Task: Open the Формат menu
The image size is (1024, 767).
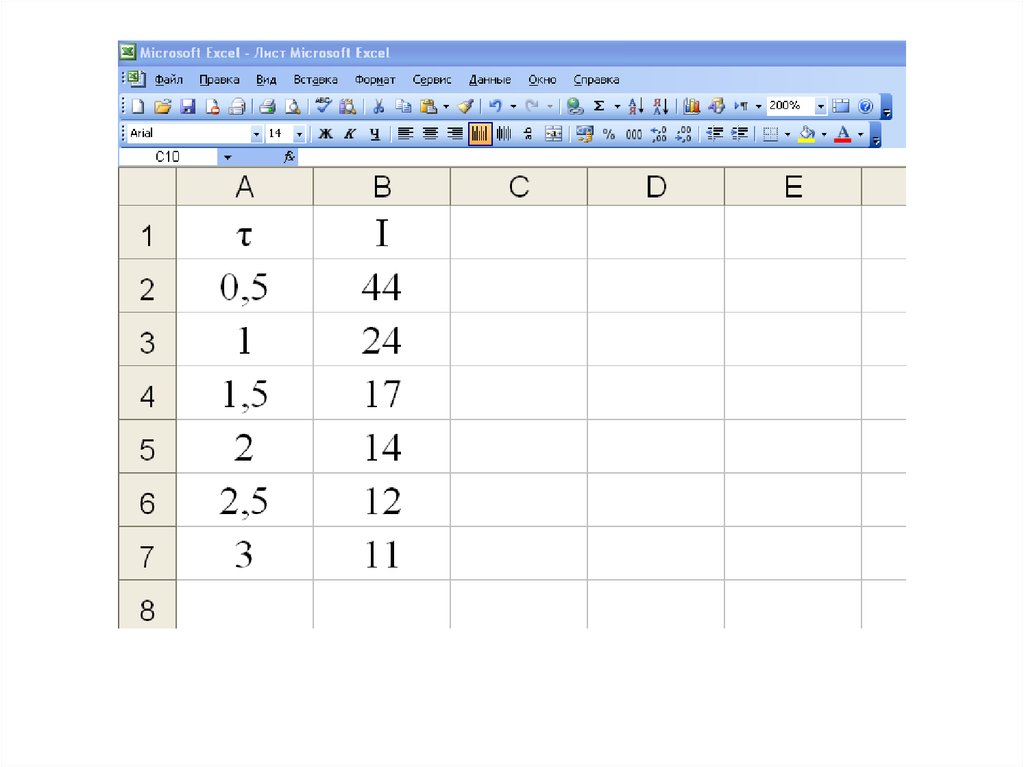Action: pos(375,80)
